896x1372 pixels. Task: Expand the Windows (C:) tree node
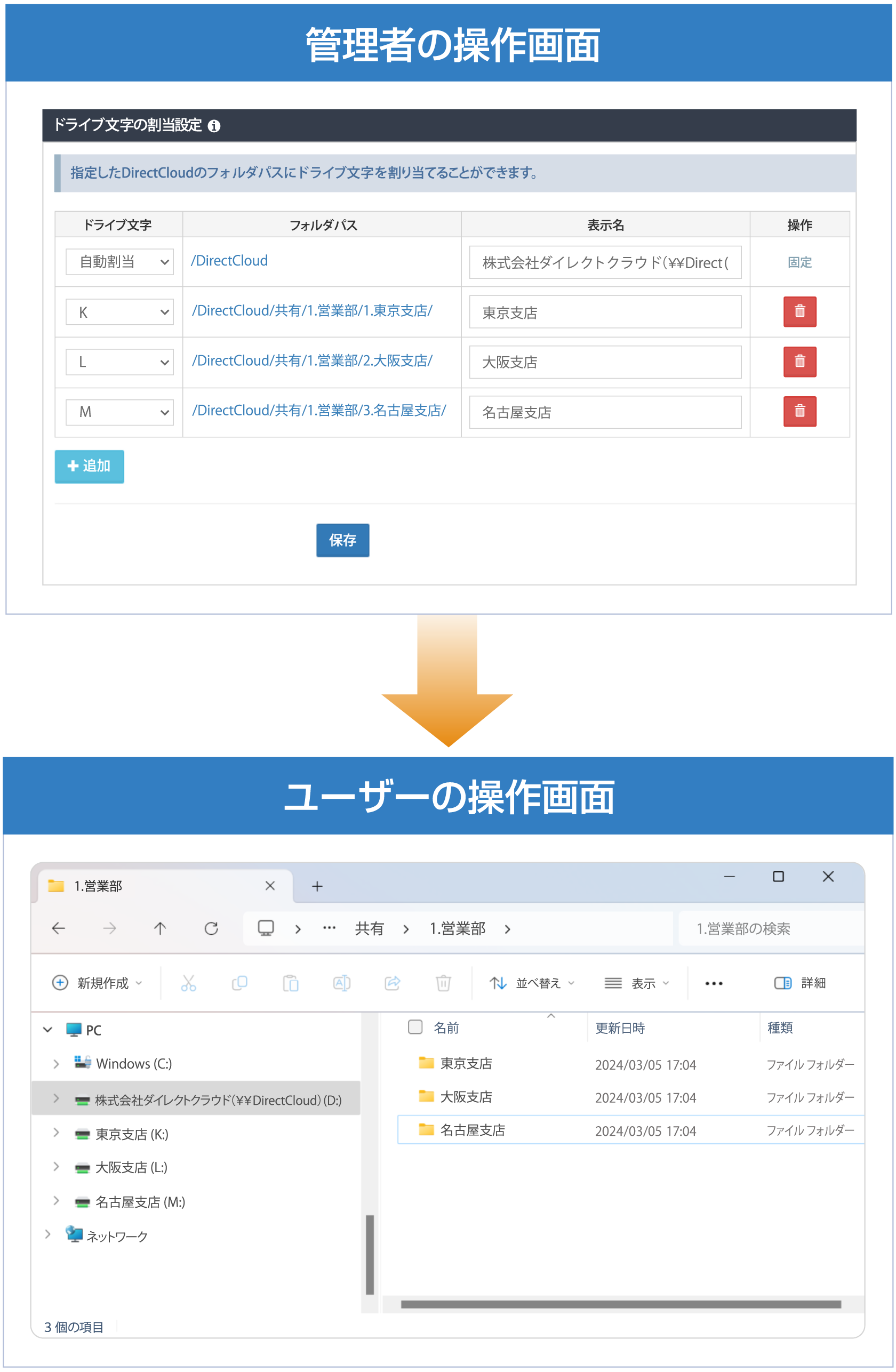(56, 1063)
